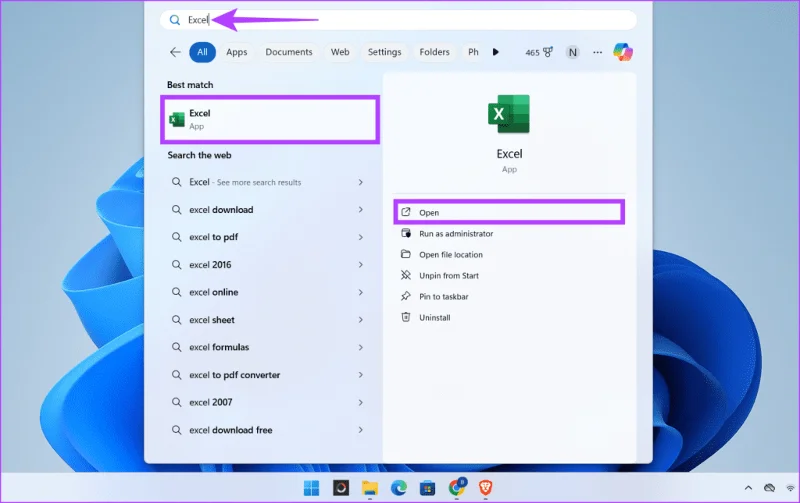Image resolution: width=800 pixels, height=503 pixels.
Task: Select the 'excel to pdf converter' suggestion
Action: pos(268,375)
